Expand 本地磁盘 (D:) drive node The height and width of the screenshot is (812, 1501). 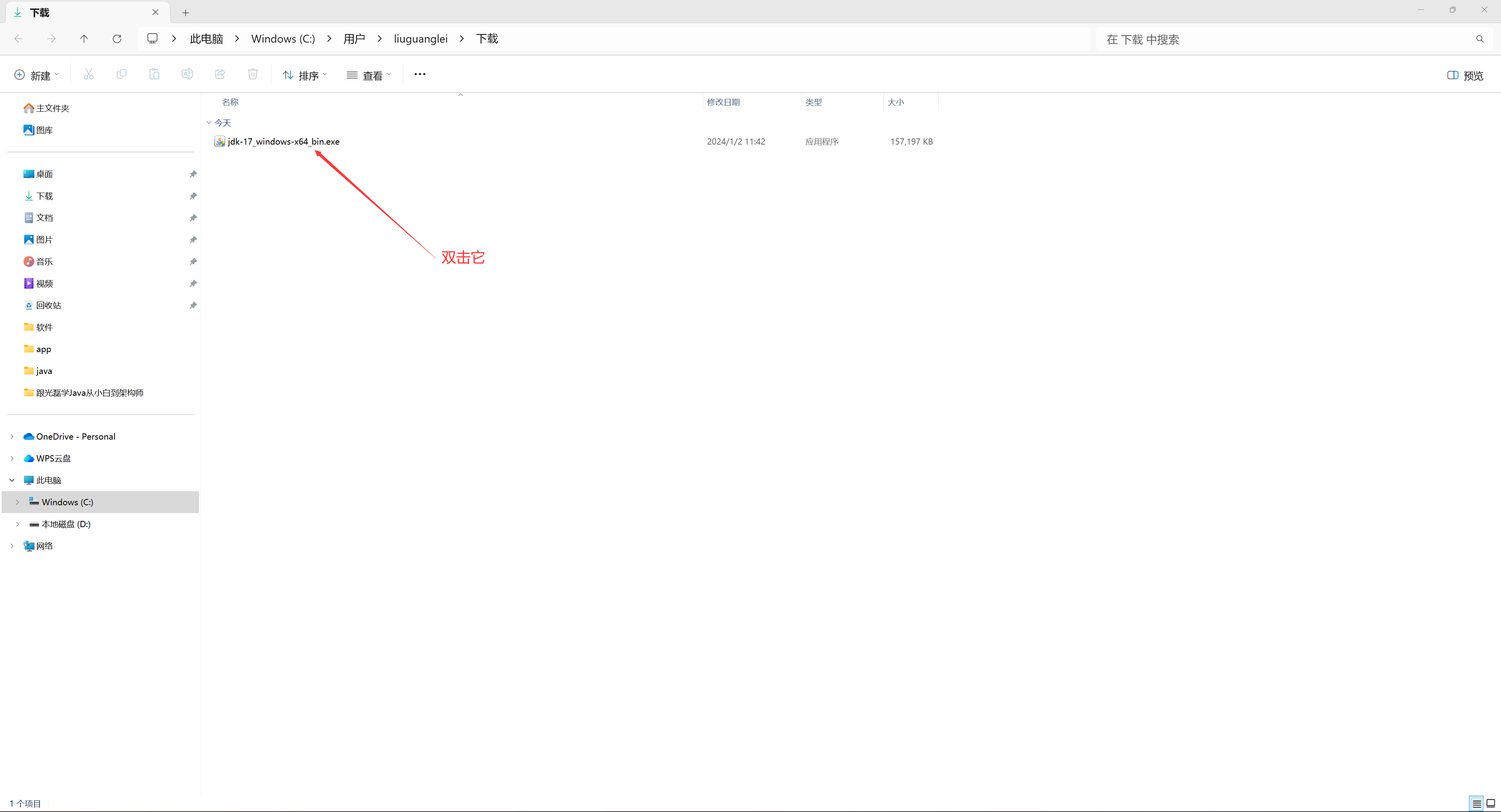(x=18, y=524)
